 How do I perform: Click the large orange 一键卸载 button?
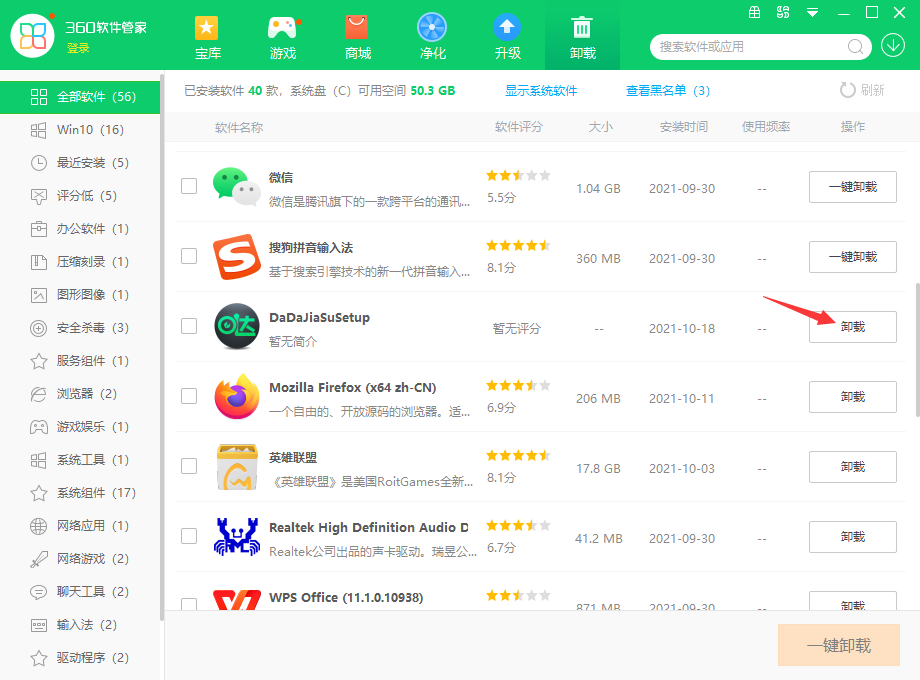tap(838, 645)
